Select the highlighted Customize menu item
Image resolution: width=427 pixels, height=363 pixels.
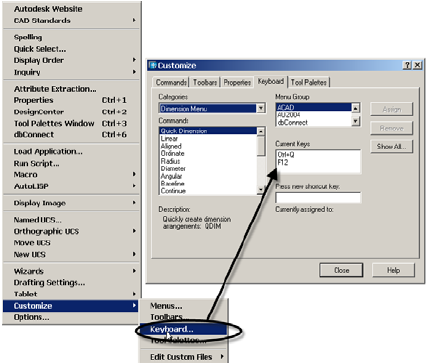click(71, 306)
